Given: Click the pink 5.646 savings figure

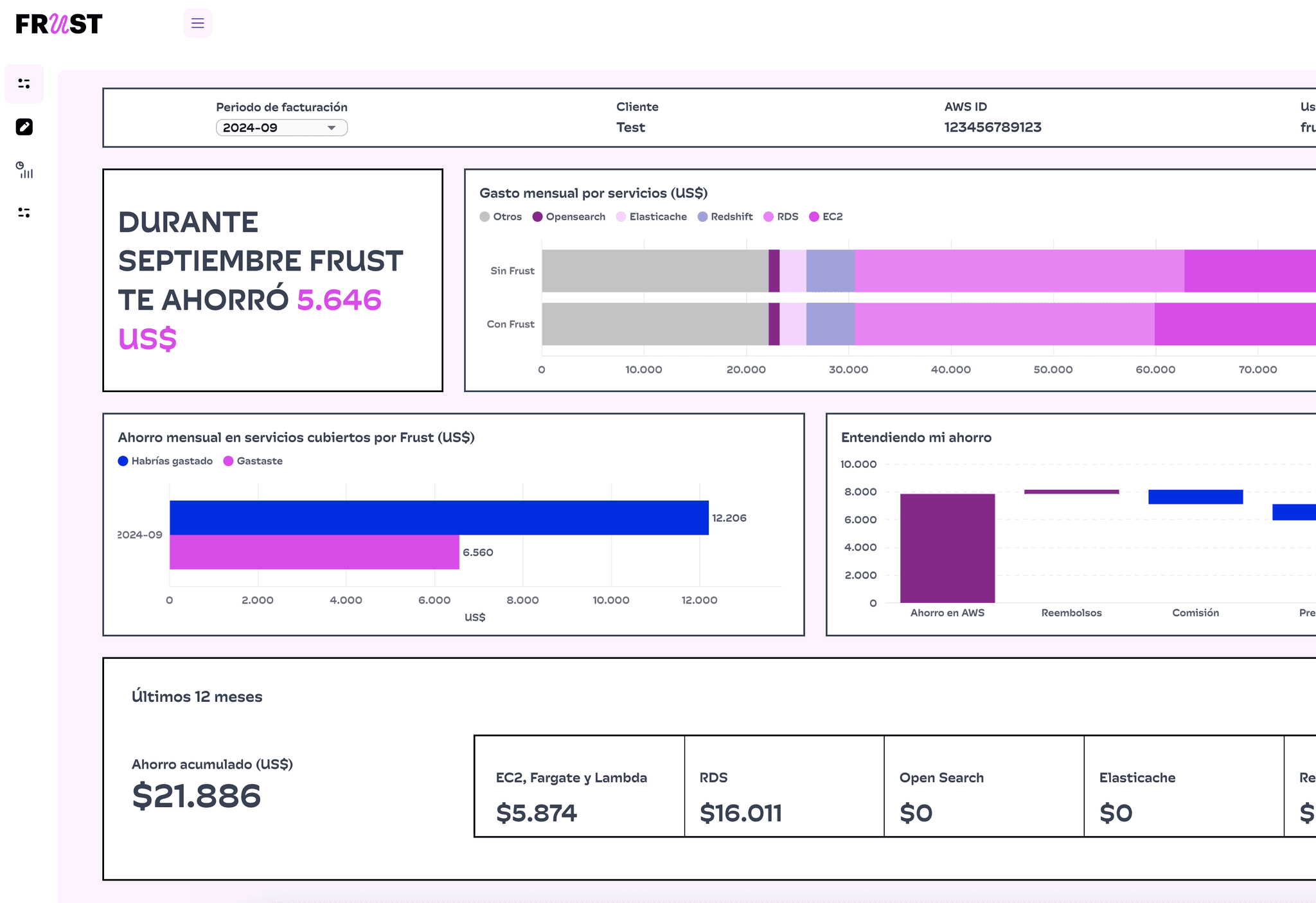Looking at the screenshot, I should click(x=339, y=300).
